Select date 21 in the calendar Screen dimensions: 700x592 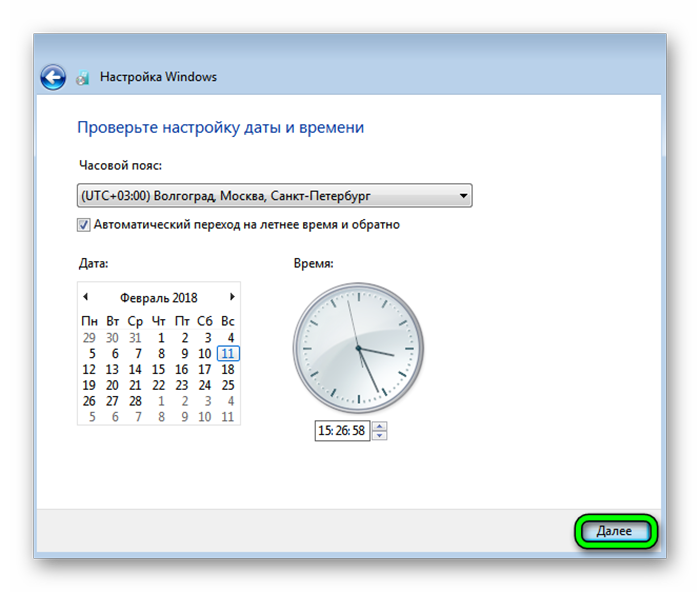pos(135,385)
